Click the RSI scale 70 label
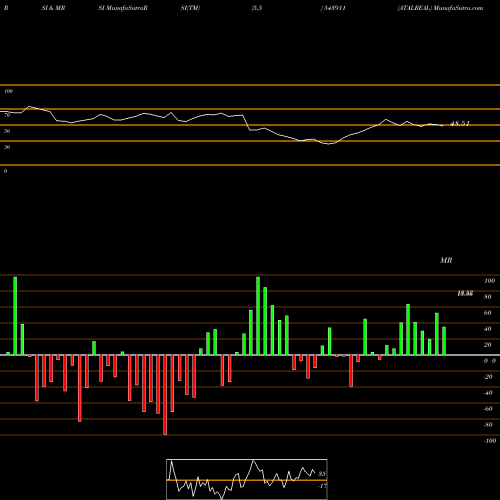The image size is (500, 500). coord(7,115)
